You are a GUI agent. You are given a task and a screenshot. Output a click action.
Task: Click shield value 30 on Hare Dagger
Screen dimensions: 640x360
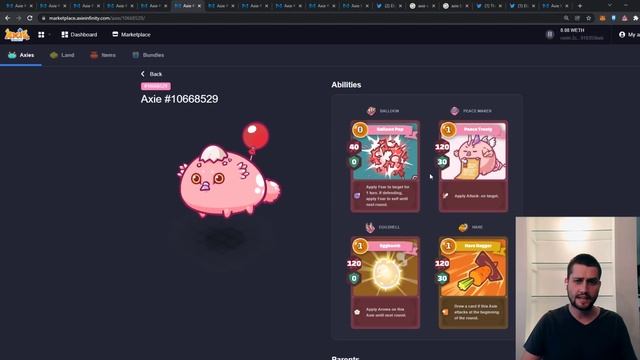click(x=442, y=278)
